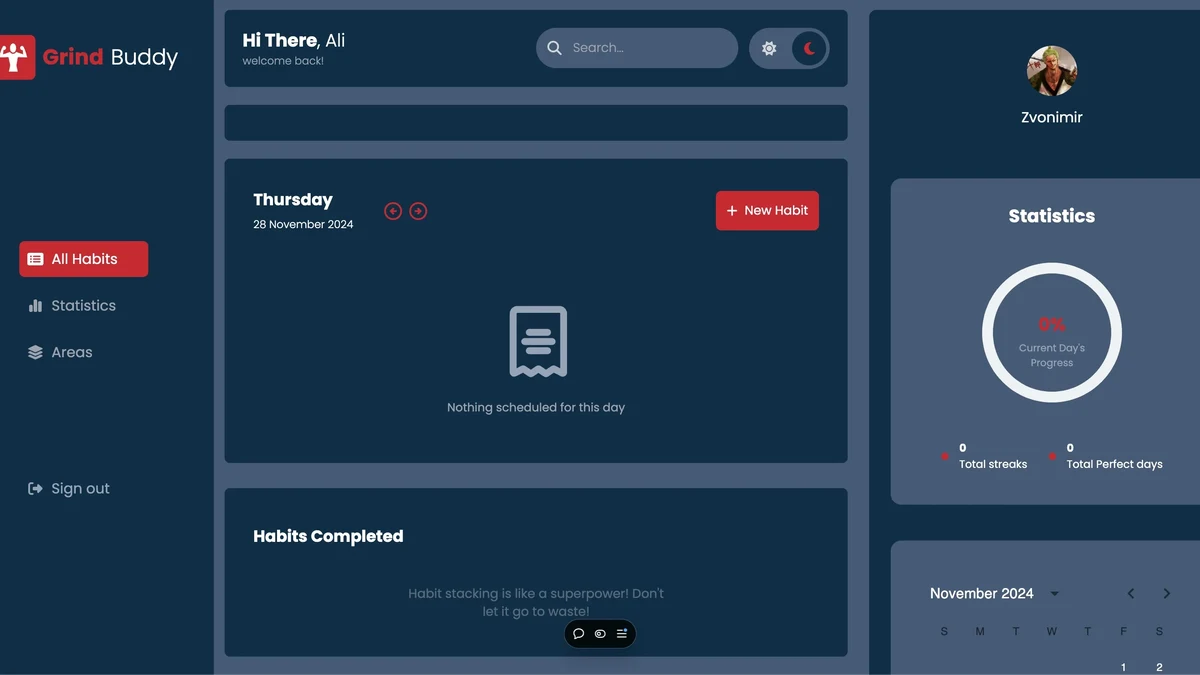Click the circular Current Day's Progress ring
Screen dimensions: 1200x675
pyautogui.click(x=1052, y=333)
